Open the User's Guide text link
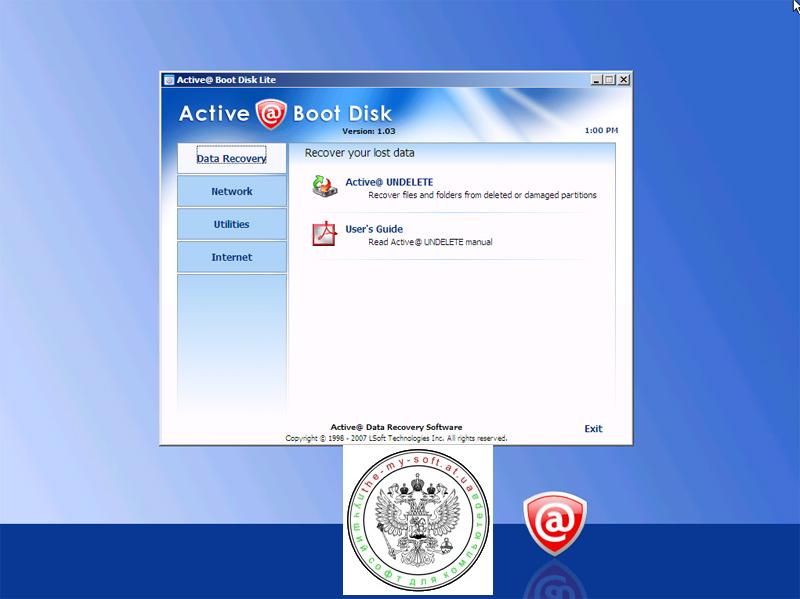 tap(374, 229)
